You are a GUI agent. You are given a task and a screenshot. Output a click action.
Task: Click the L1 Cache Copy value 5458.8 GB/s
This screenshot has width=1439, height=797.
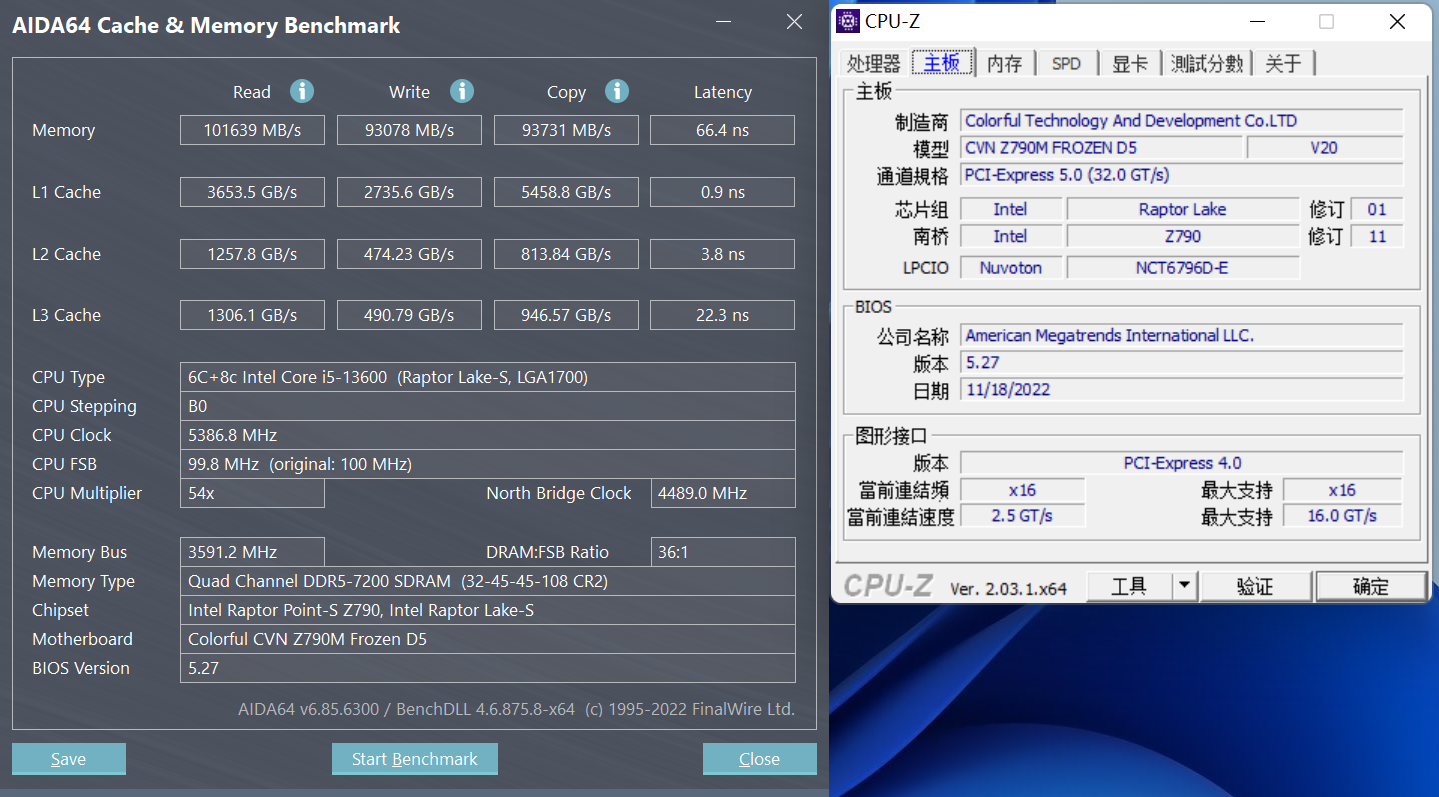point(566,192)
